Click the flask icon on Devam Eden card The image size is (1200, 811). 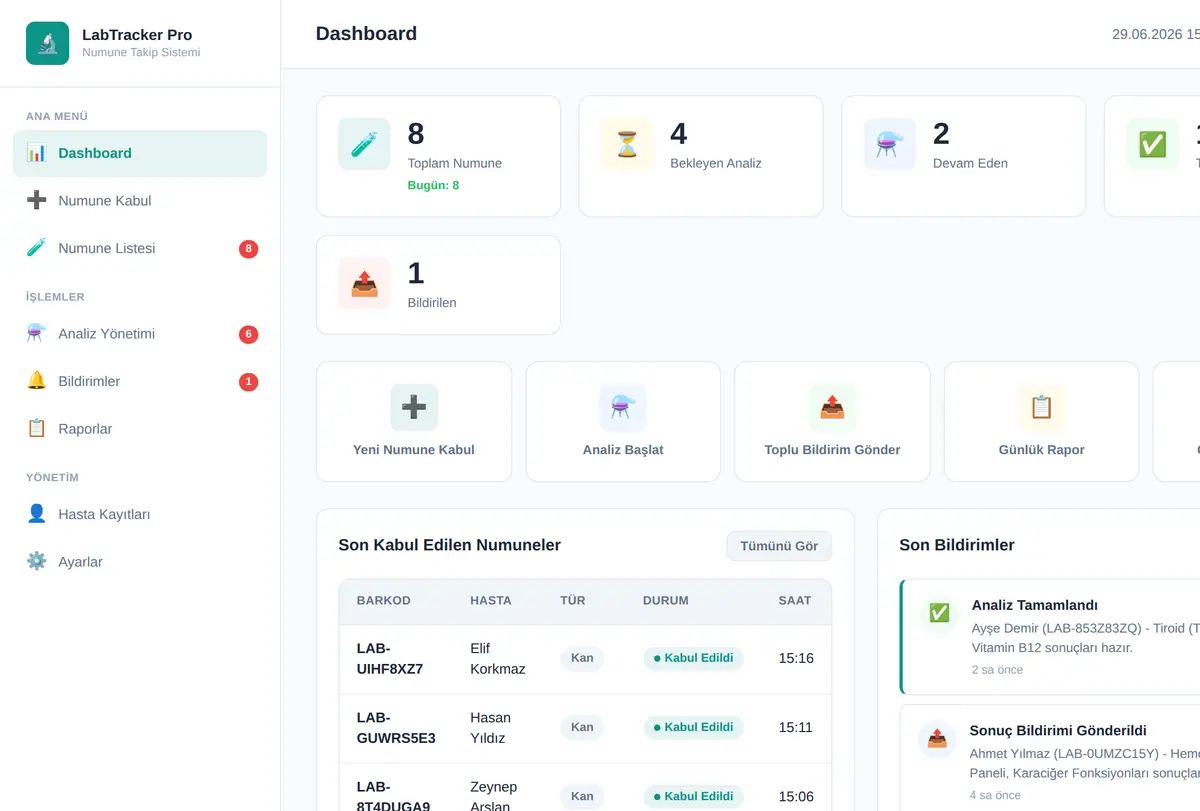(890, 144)
